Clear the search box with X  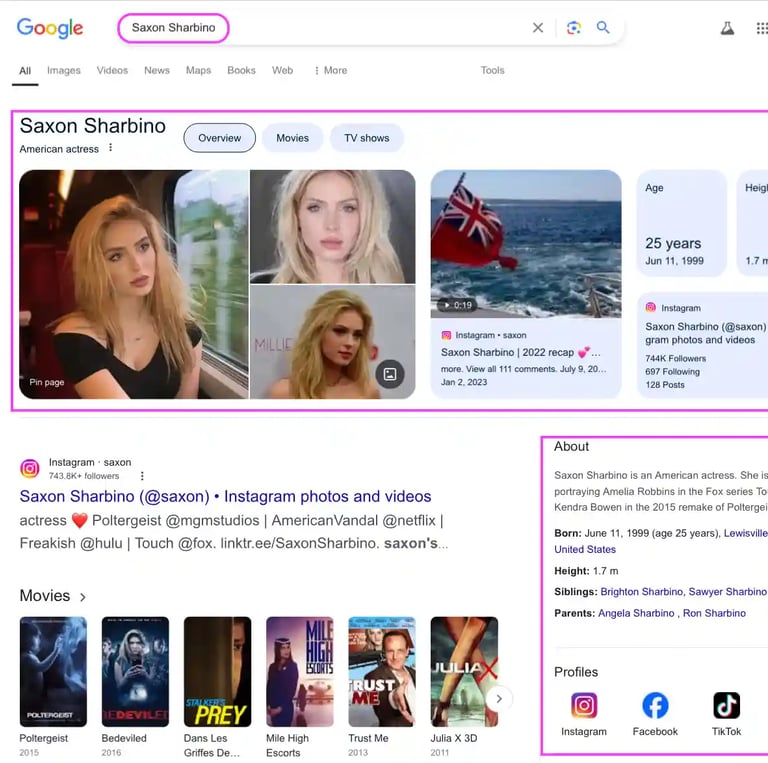[x=538, y=28]
